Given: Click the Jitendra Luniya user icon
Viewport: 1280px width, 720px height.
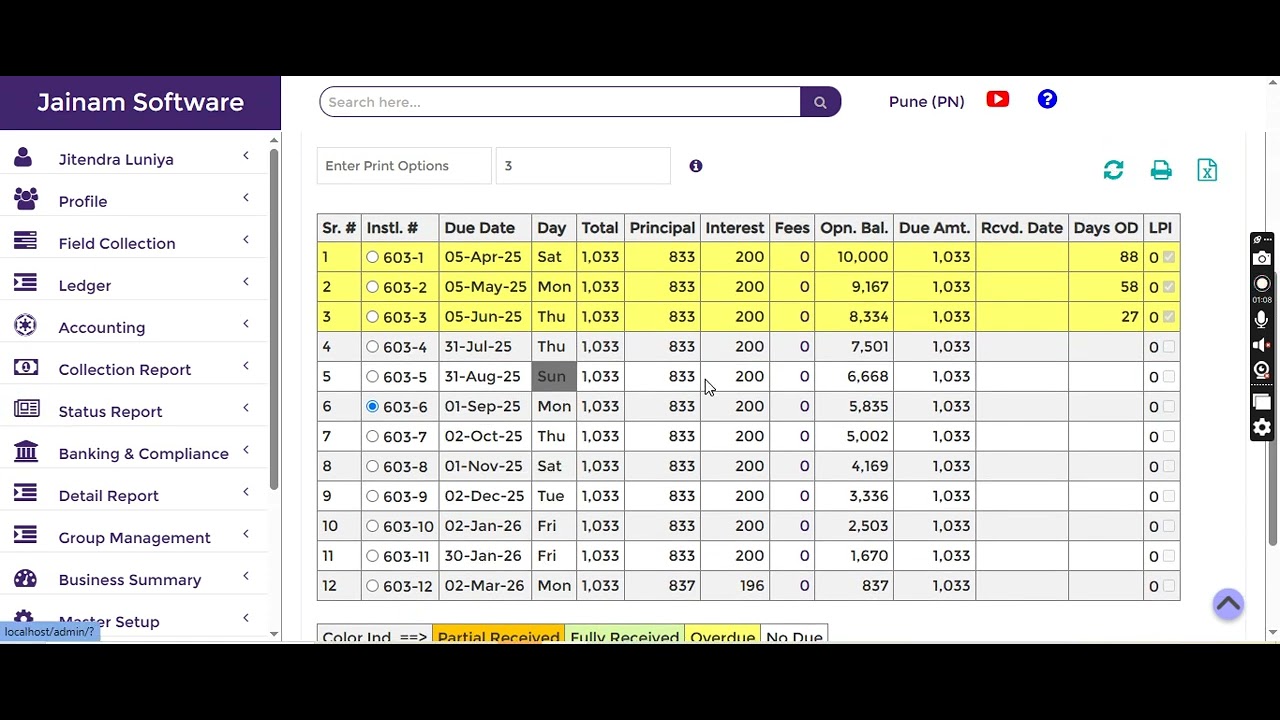Looking at the screenshot, I should (24, 157).
